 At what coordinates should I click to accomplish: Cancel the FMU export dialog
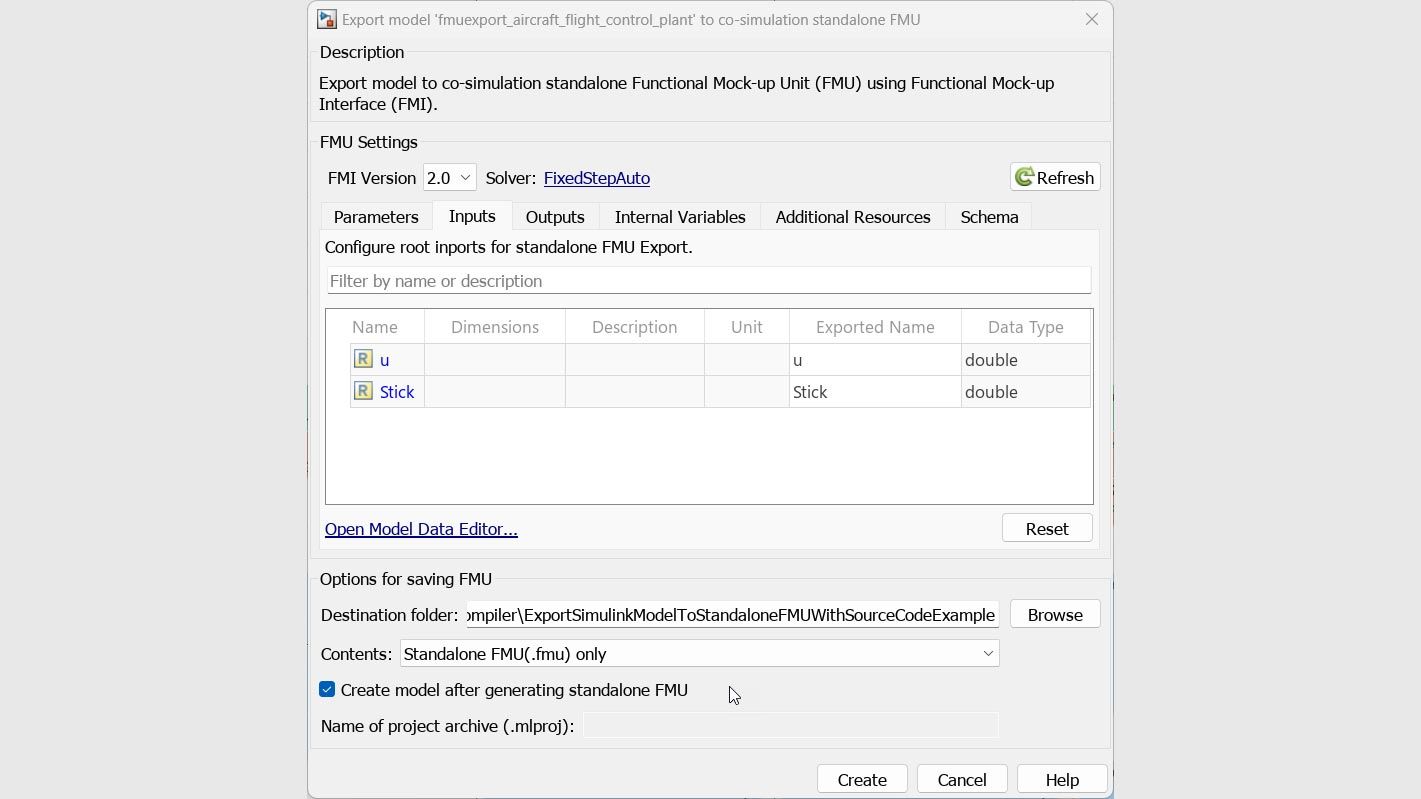tap(961, 779)
